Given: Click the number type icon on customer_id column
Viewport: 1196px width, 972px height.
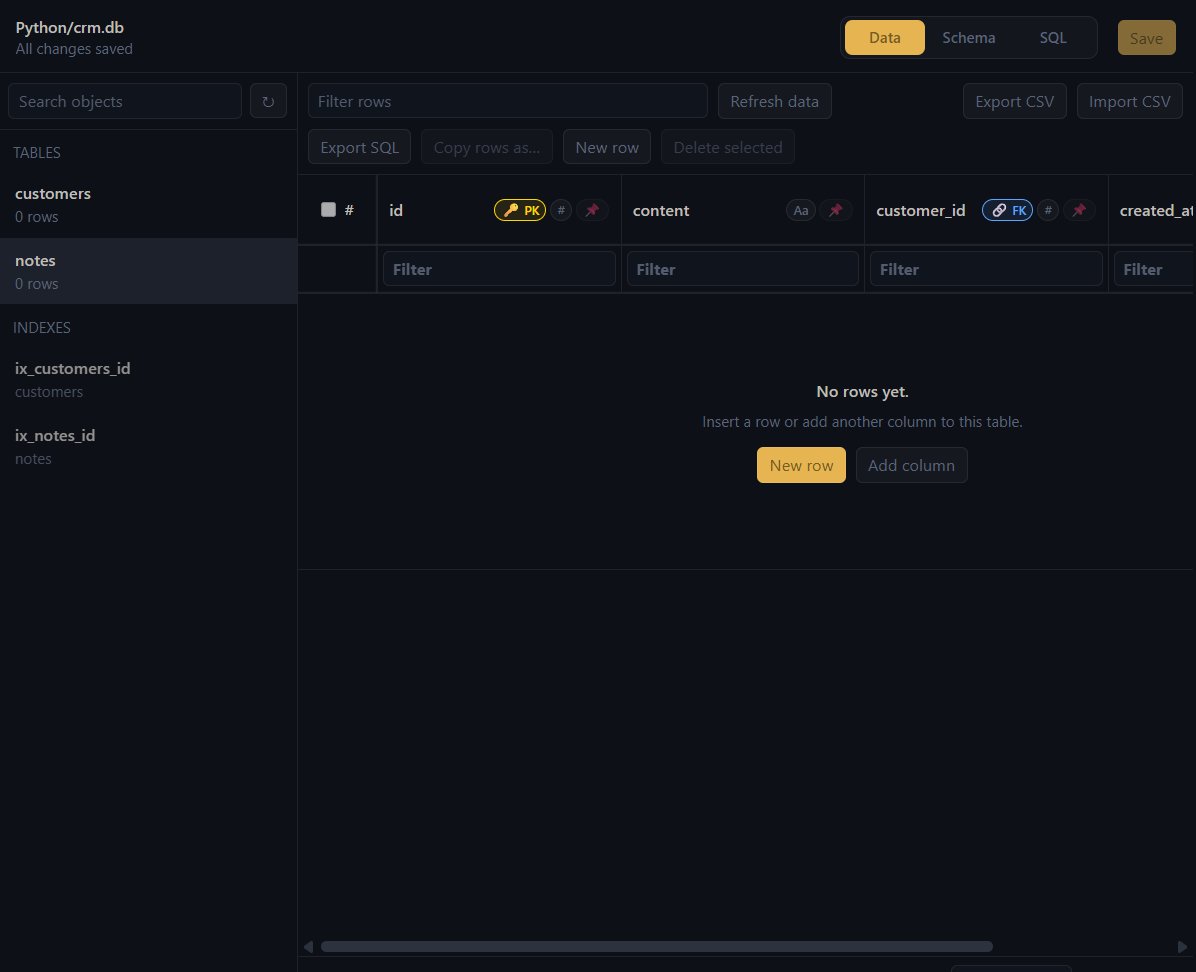Looking at the screenshot, I should coord(1048,210).
